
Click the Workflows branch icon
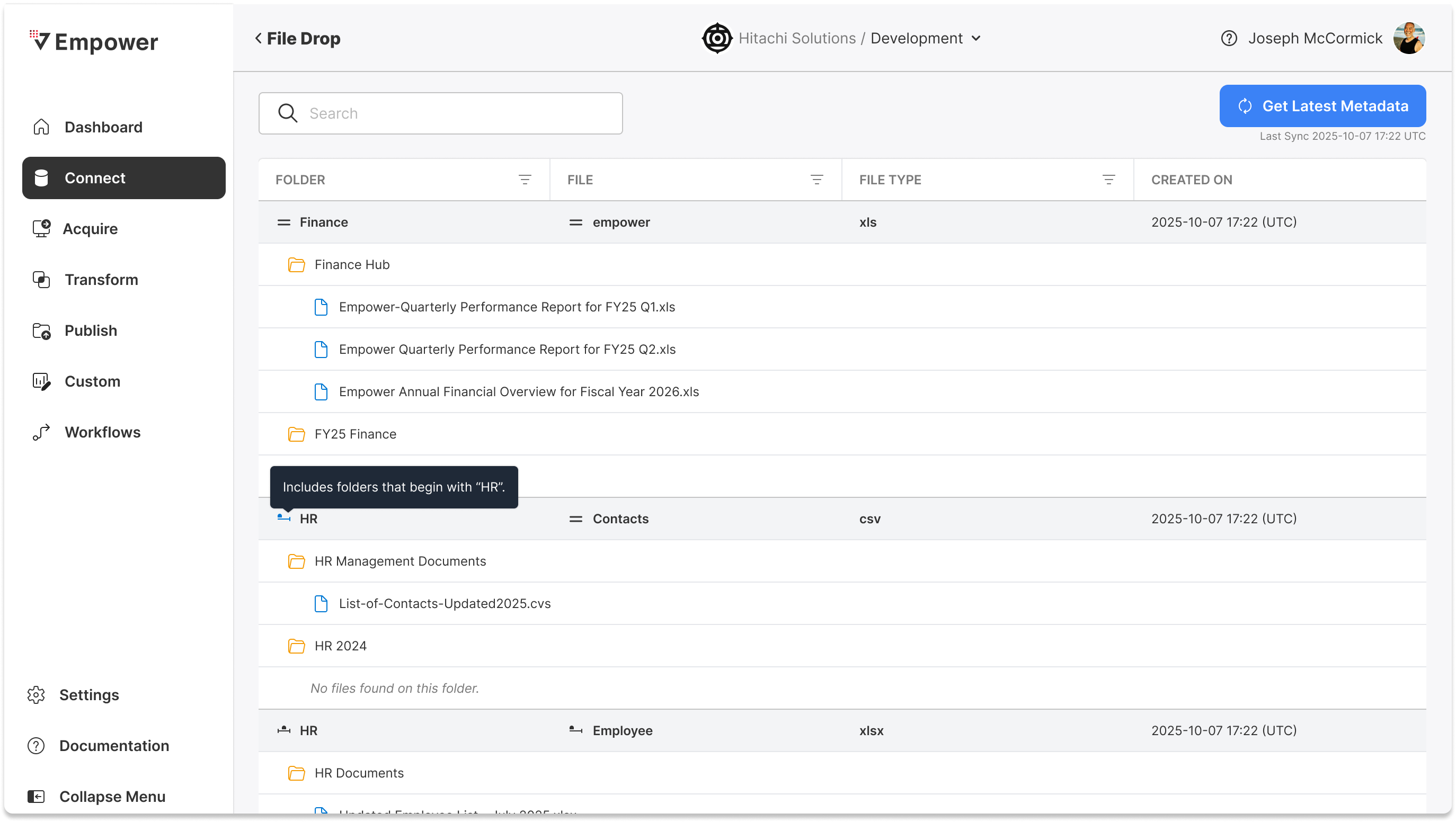(41, 432)
